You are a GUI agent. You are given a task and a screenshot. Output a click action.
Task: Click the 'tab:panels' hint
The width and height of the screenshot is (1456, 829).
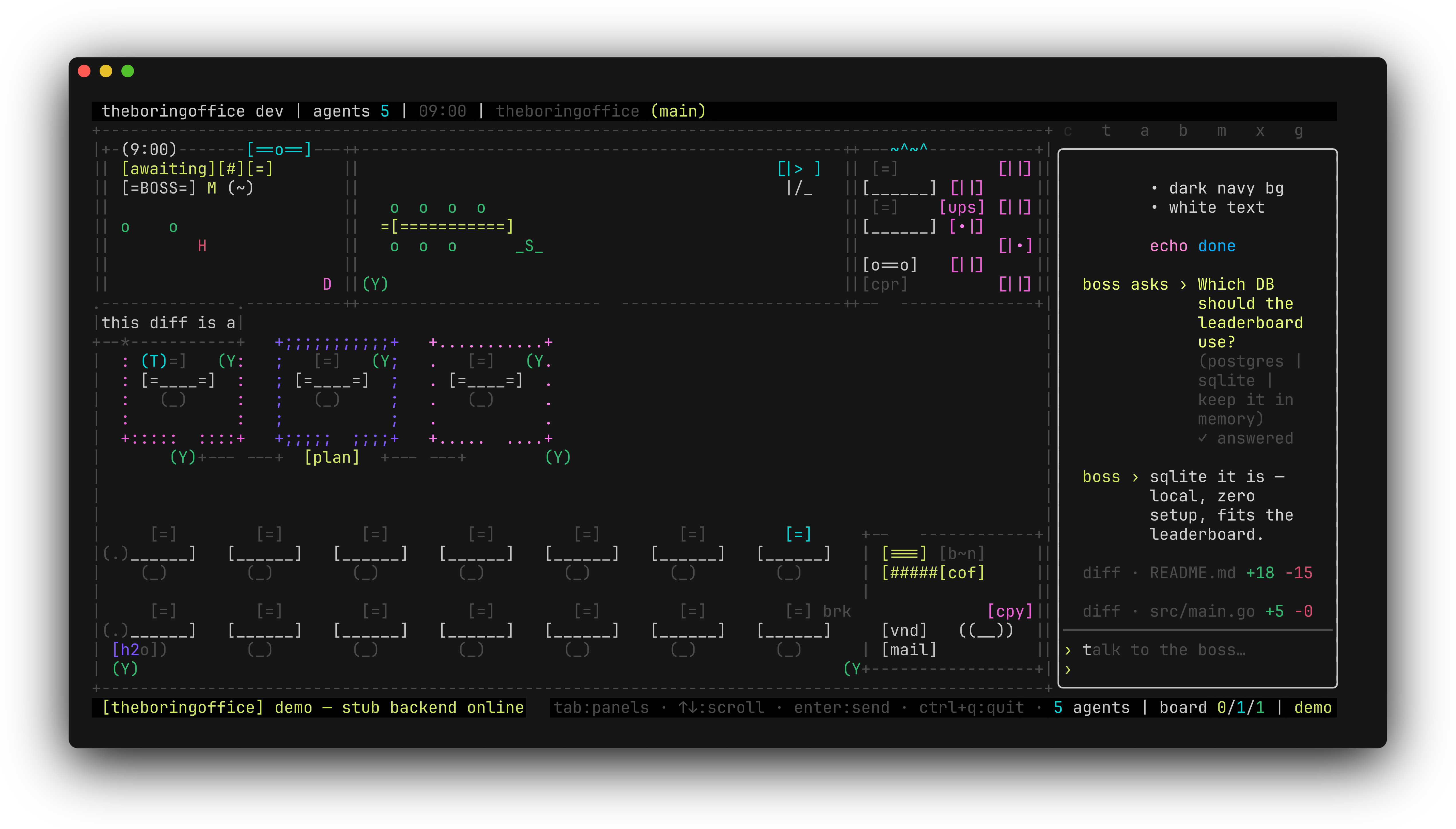[601, 708]
